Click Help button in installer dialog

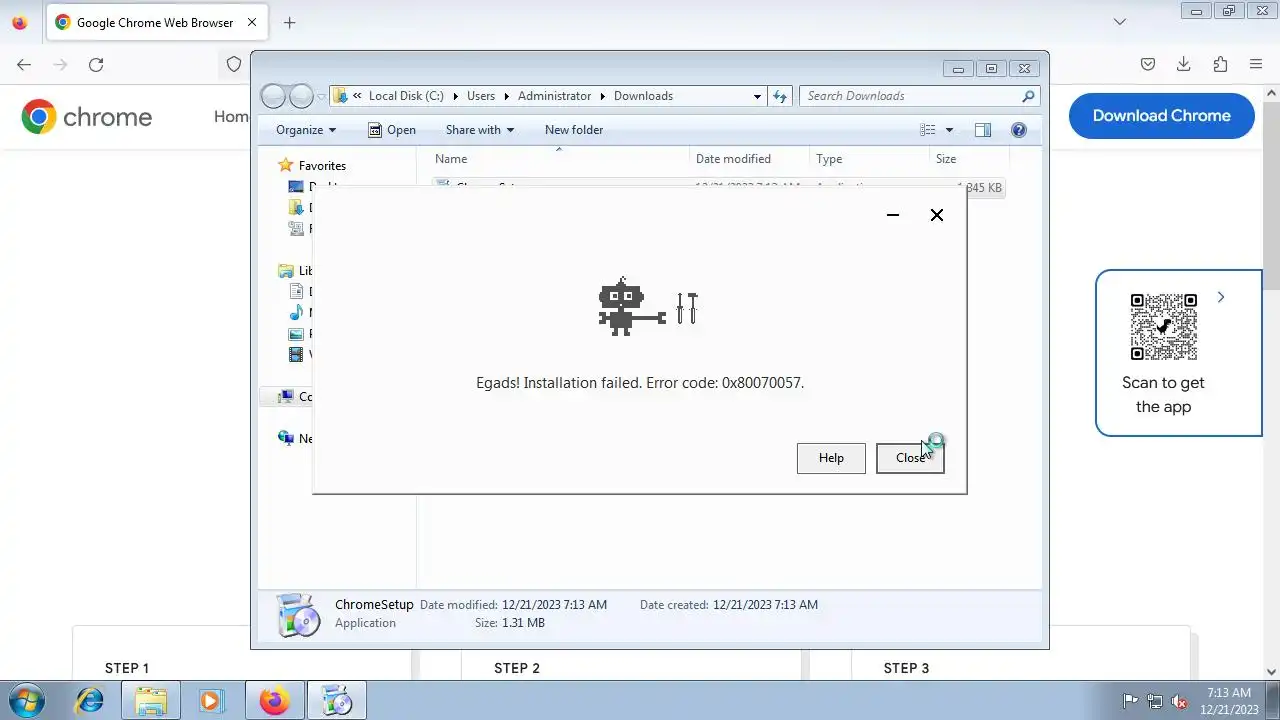(831, 458)
